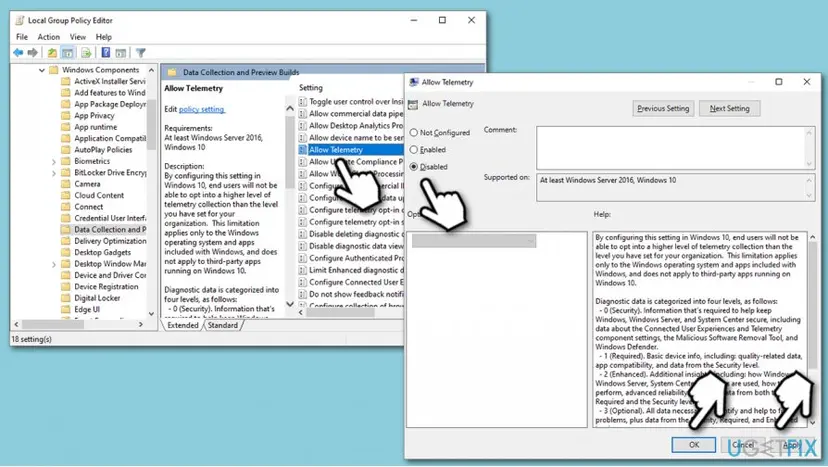The image size is (828, 467).
Task: Click policy icon next to Disable diagnostic data viewer
Action: click(x=303, y=246)
